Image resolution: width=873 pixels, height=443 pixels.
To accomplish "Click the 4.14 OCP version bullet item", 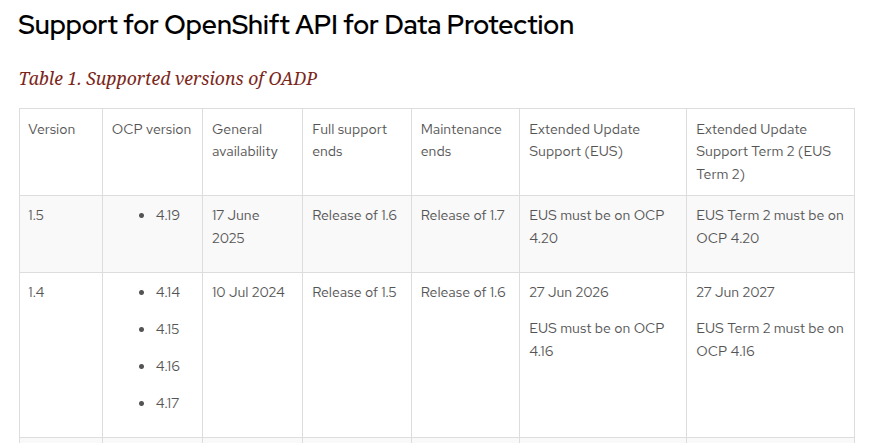I will [x=168, y=292].
